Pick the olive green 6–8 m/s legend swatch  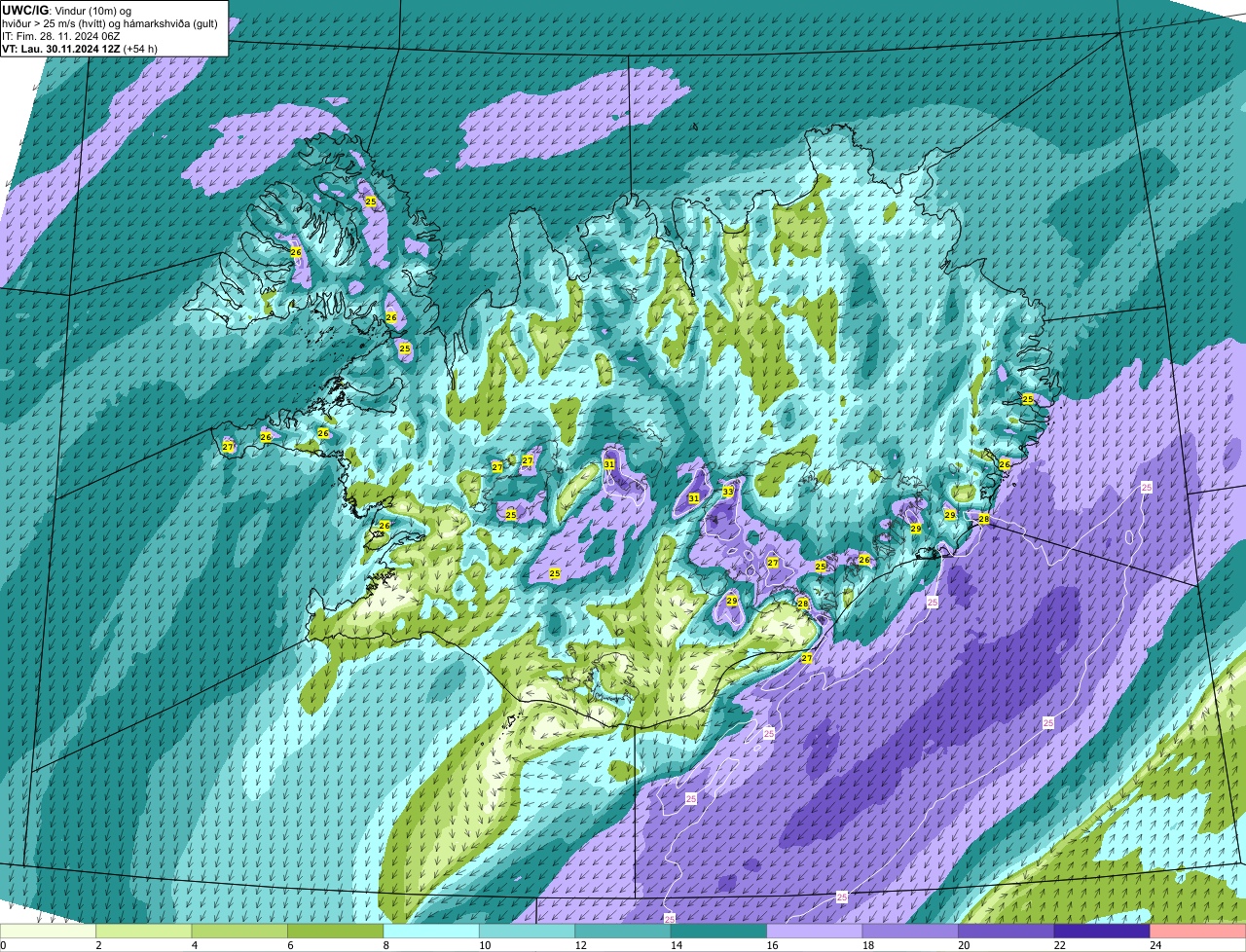pyautogui.click(x=336, y=932)
